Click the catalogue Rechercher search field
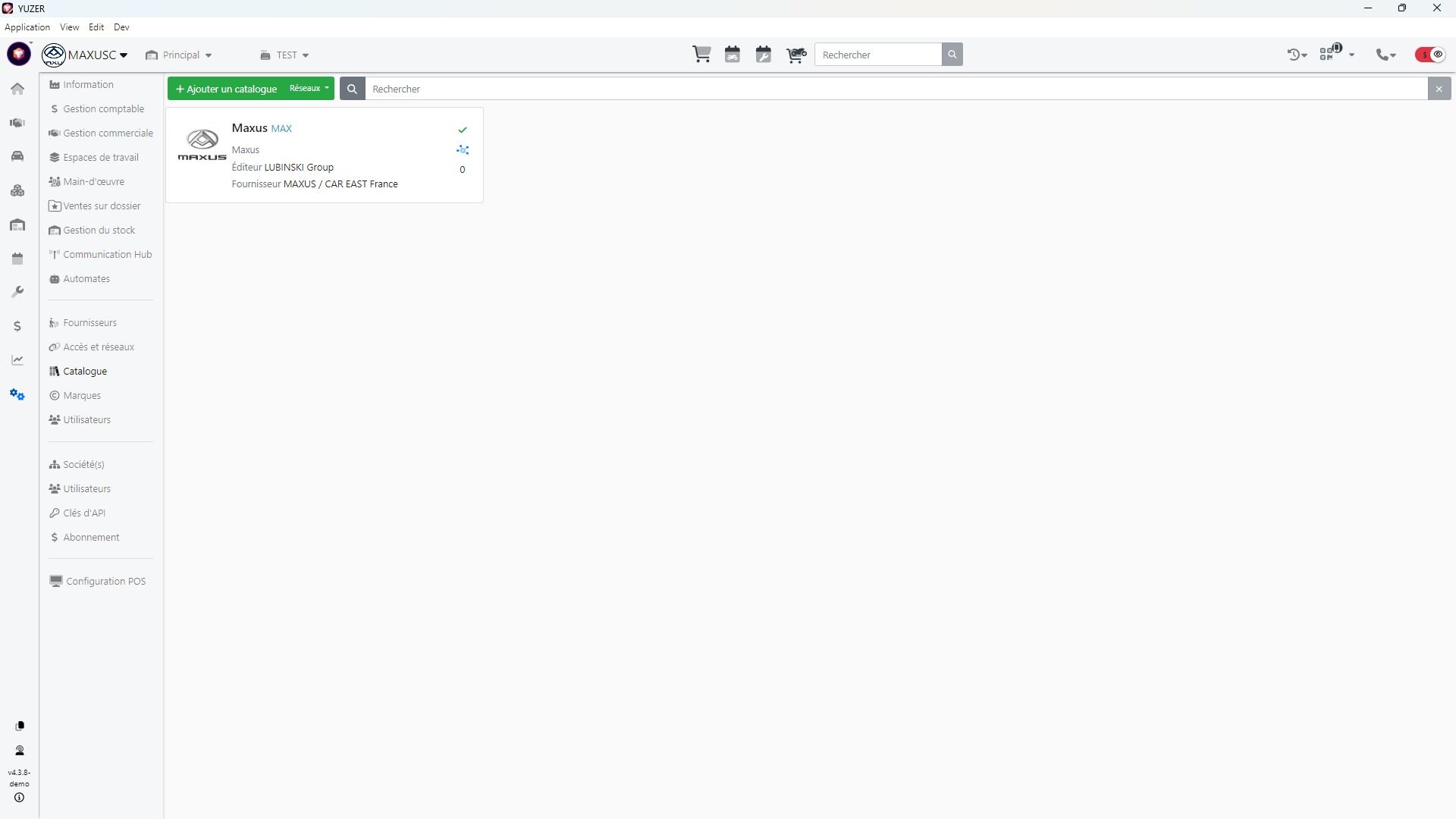The width and height of the screenshot is (1456, 819). click(x=895, y=89)
